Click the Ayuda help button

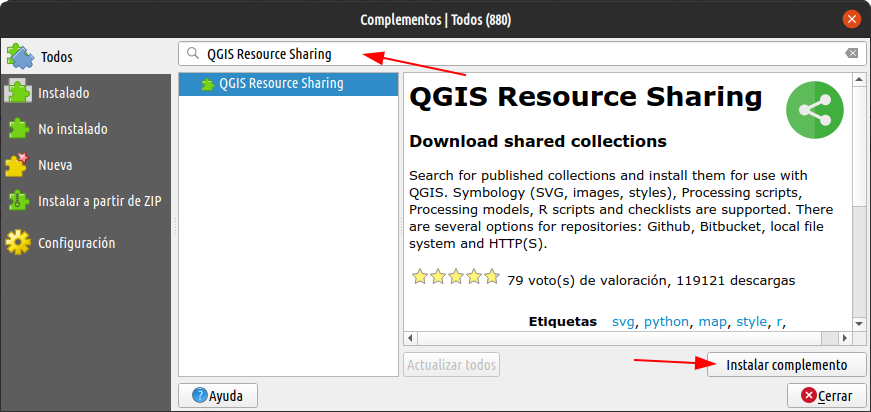point(217,395)
